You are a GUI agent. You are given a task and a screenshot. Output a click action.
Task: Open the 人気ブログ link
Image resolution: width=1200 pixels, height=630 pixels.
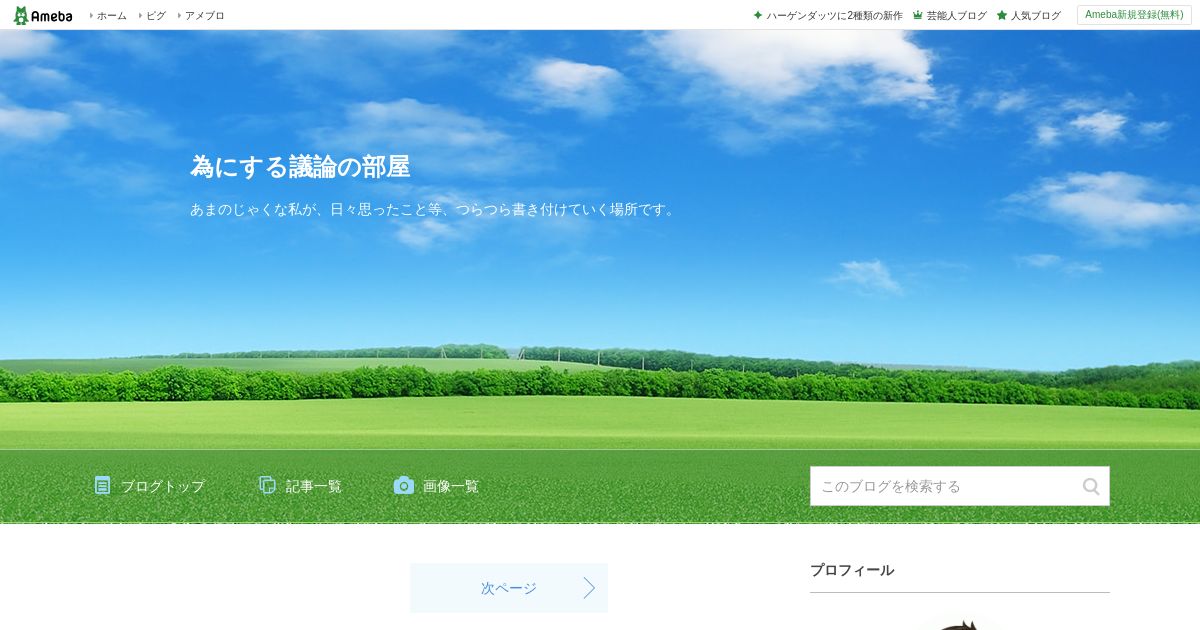coord(1035,16)
